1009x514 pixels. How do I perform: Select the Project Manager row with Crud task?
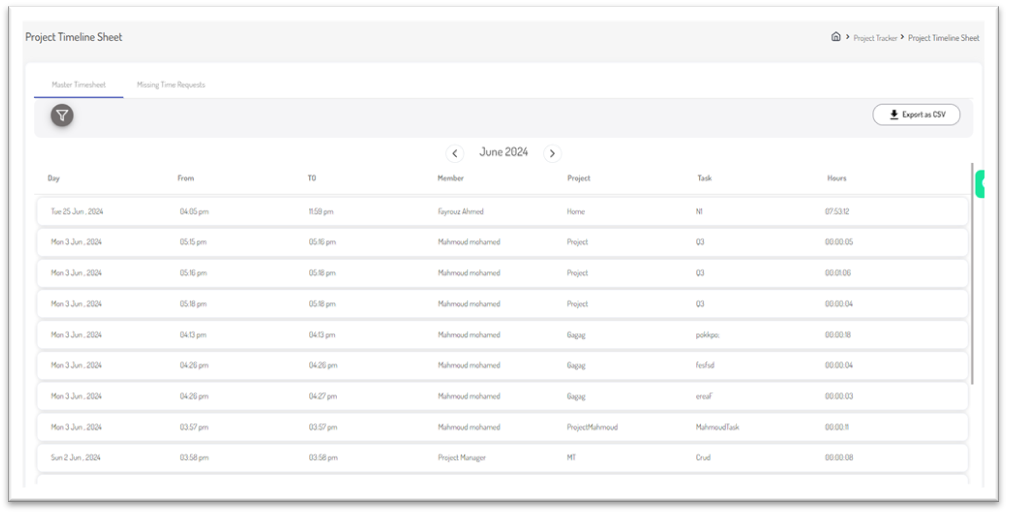pyautogui.click(x=500, y=458)
